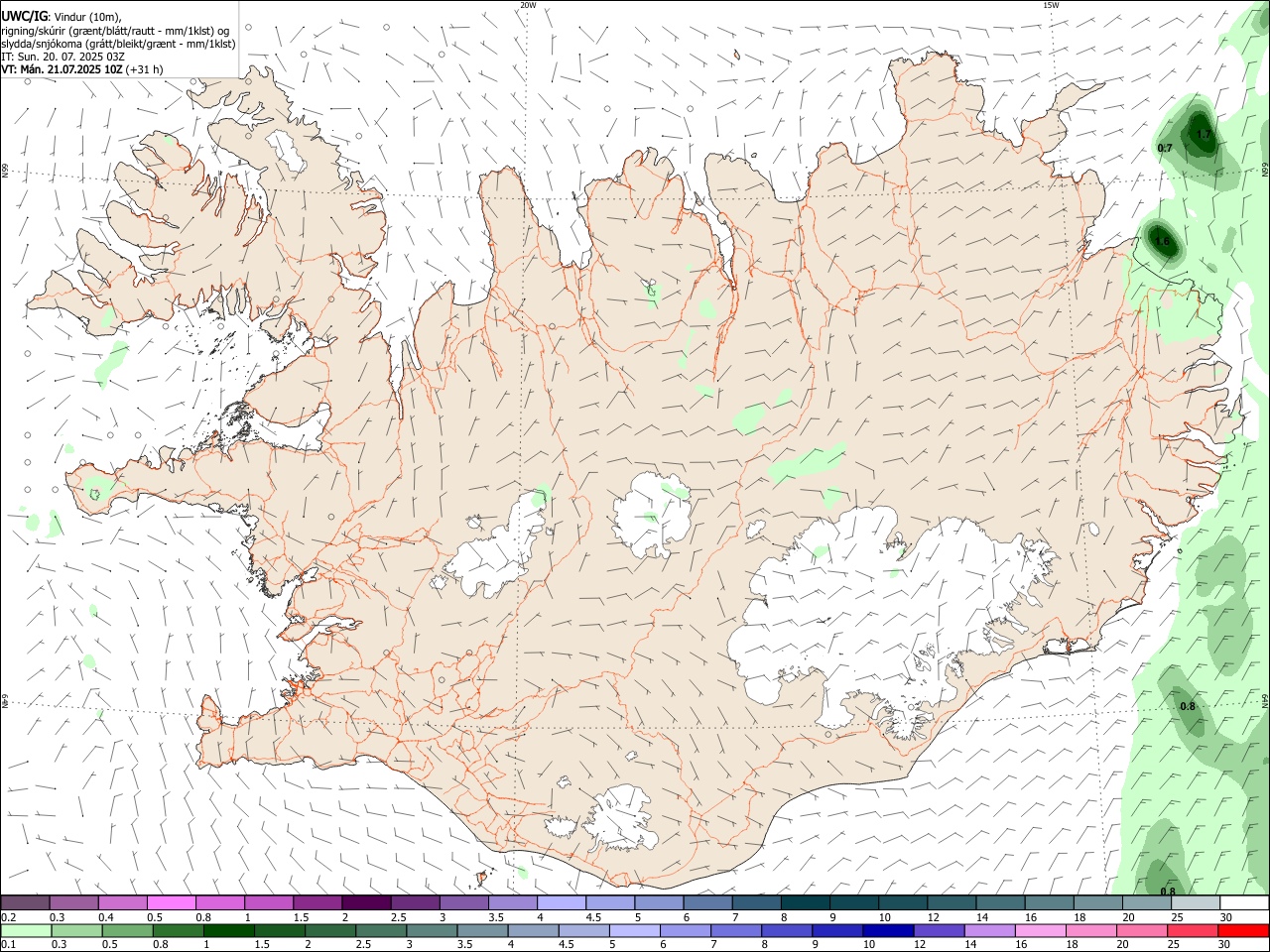Image resolution: width=1270 pixels, height=952 pixels.
Task: Pick the 12–14 teal swatch, top legend row
Action: pyautogui.click(x=952, y=902)
